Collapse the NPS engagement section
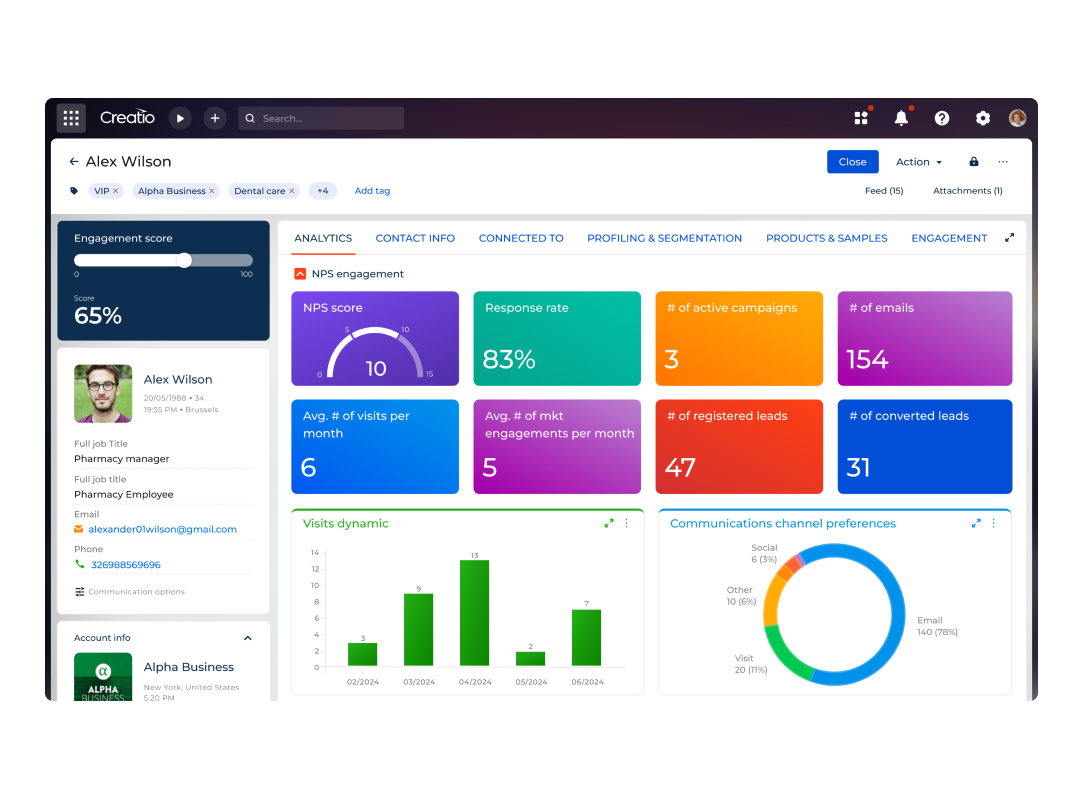 pos(300,274)
